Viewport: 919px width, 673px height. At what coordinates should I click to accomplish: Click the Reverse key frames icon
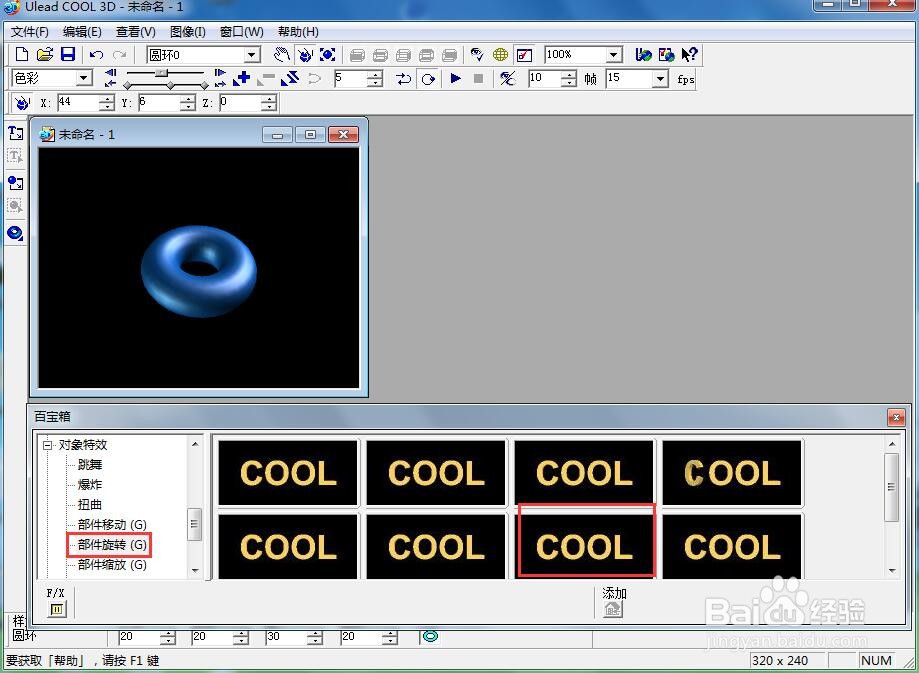pyautogui.click(x=290, y=79)
